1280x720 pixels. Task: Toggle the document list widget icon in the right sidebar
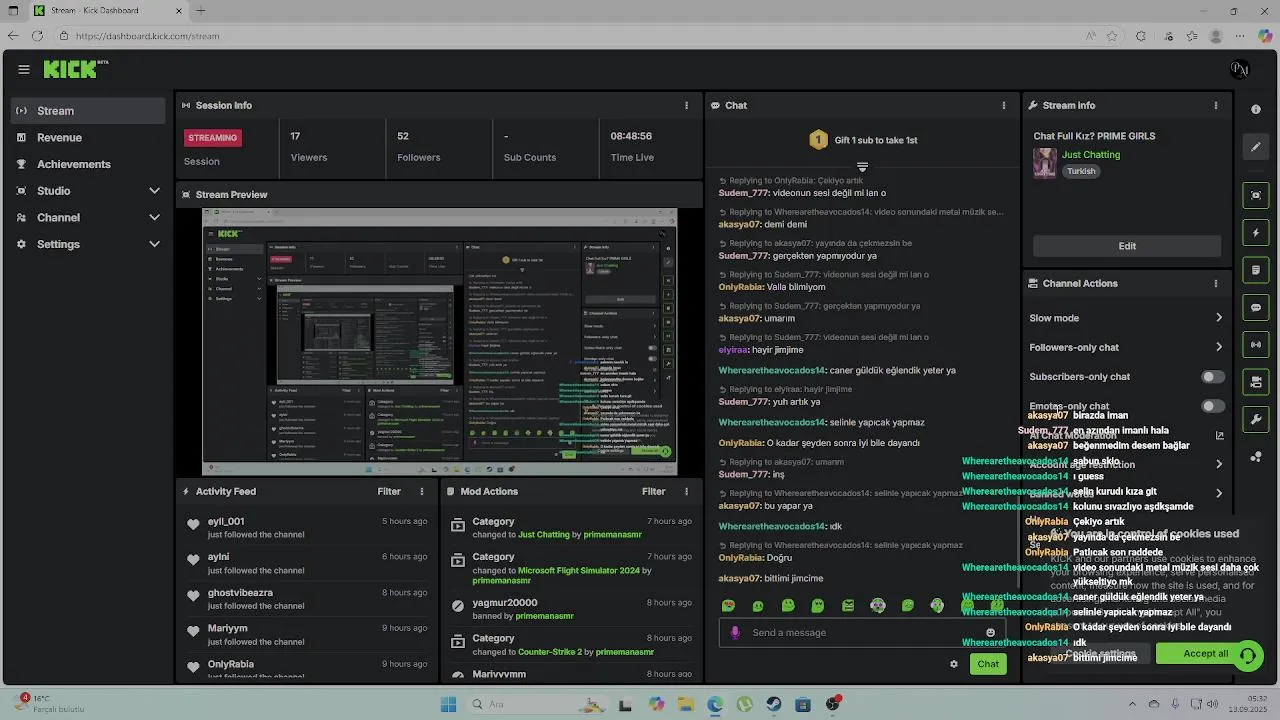coord(1256,270)
